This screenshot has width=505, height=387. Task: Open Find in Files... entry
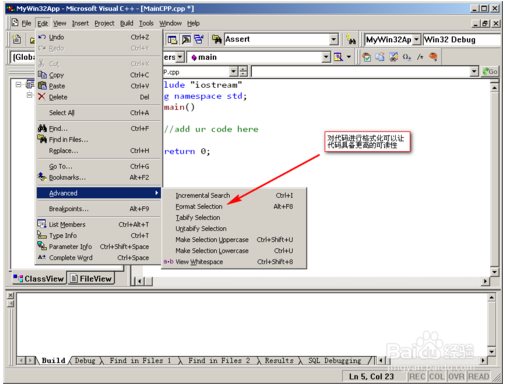click(x=99, y=139)
